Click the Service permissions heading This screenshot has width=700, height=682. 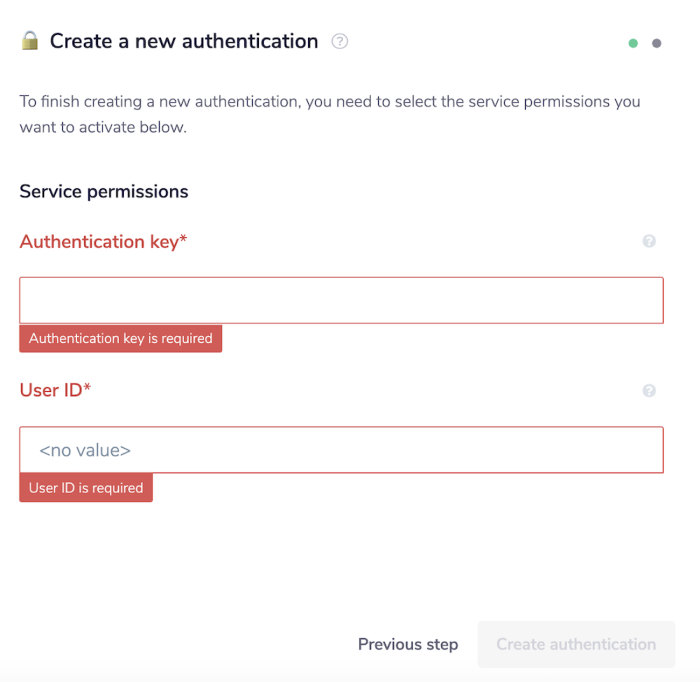pos(104,191)
